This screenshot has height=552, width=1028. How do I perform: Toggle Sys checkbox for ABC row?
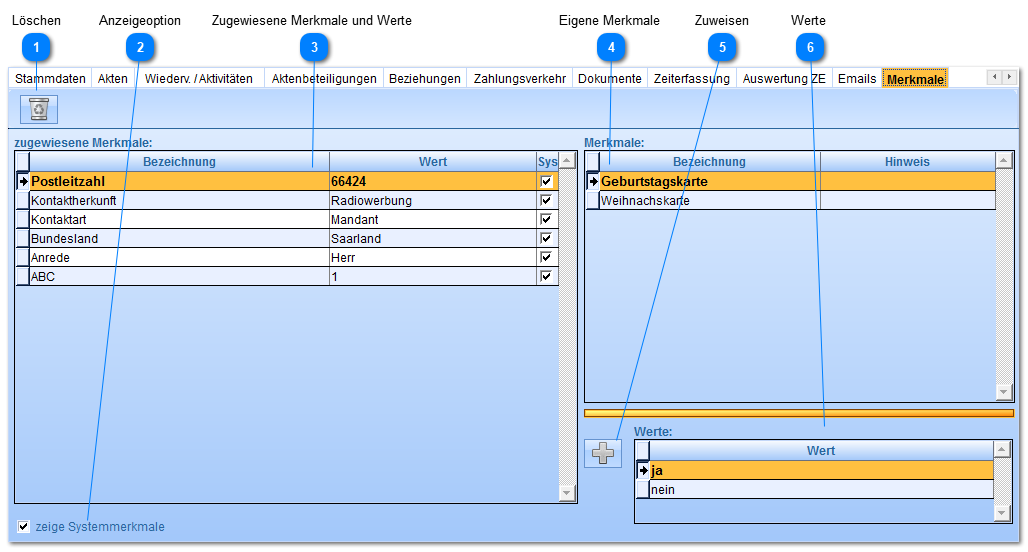pos(546,277)
